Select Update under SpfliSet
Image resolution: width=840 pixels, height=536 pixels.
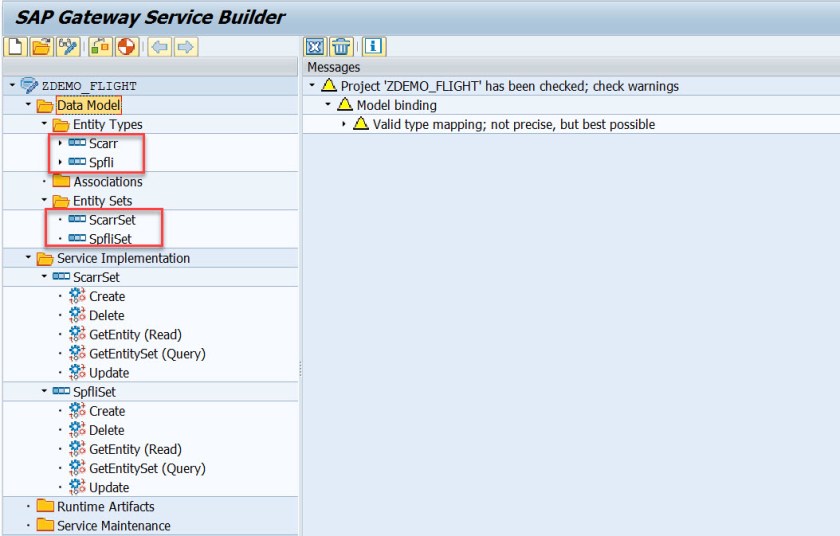(x=109, y=487)
